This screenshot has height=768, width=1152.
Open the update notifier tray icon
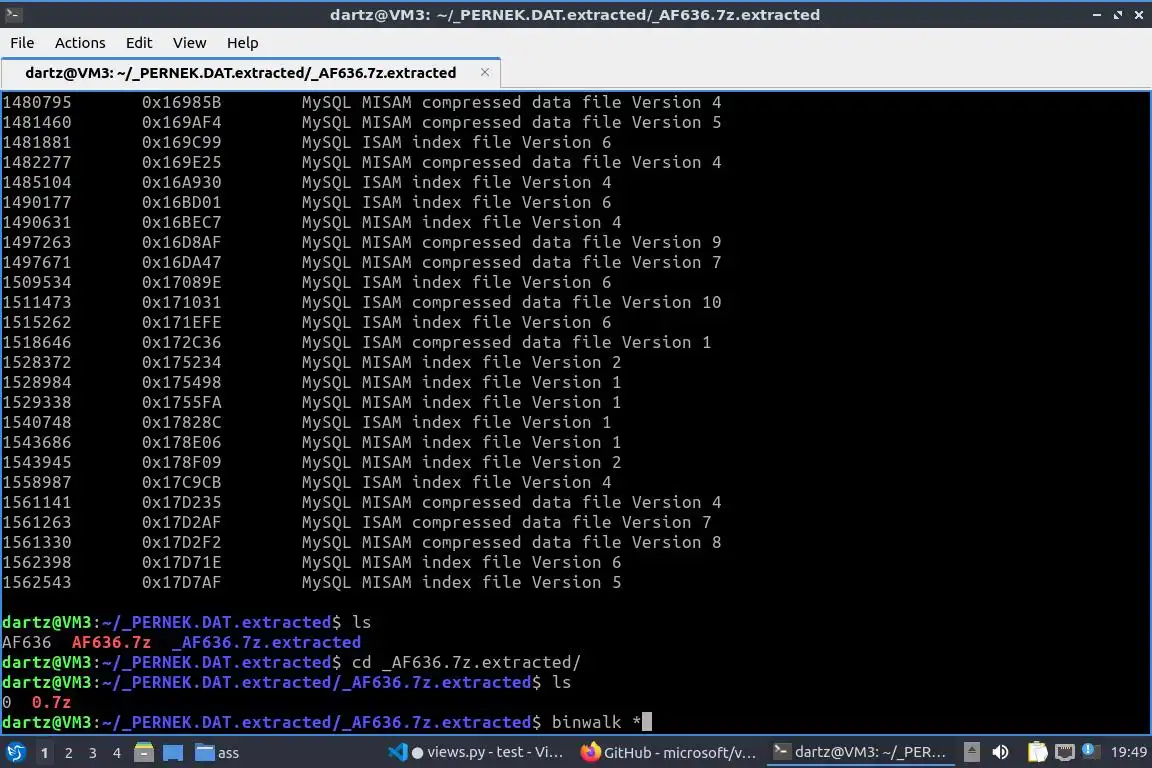pyautogui.click(x=1091, y=751)
